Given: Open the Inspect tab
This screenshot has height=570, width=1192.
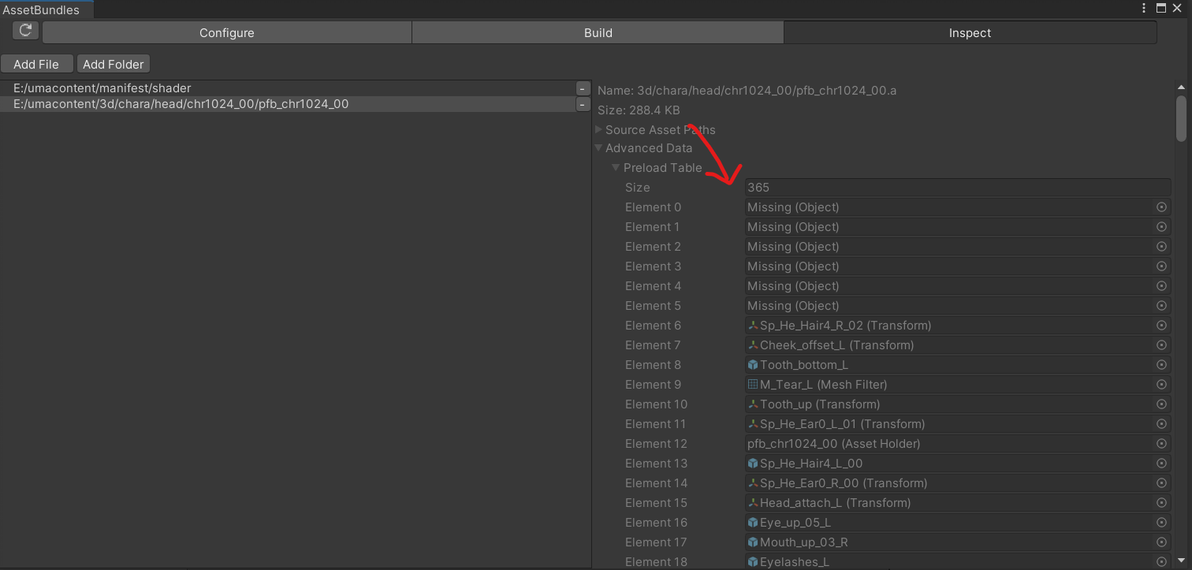Looking at the screenshot, I should (x=970, y=33).
